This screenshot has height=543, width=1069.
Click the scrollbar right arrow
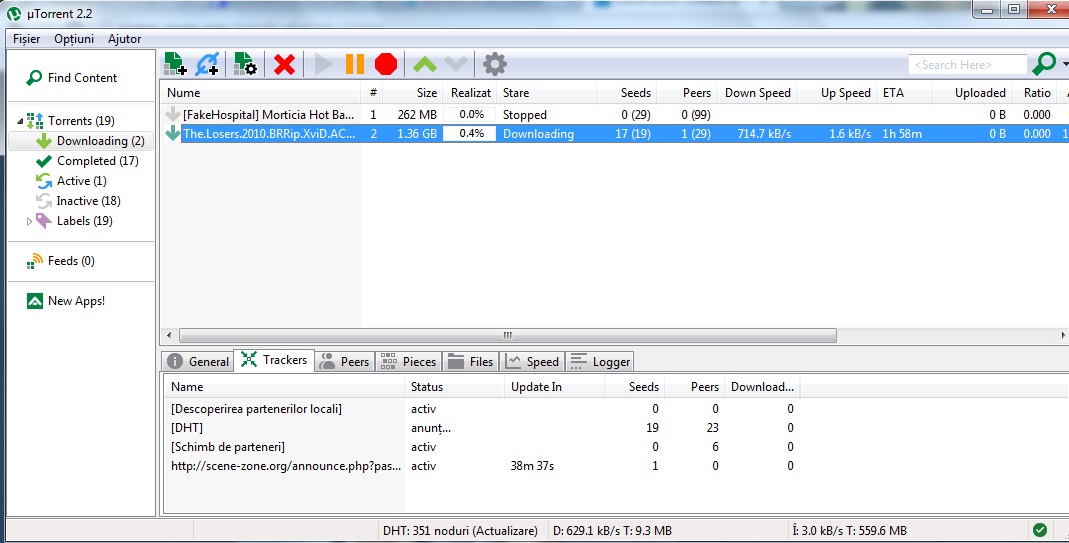[1064, 335]
